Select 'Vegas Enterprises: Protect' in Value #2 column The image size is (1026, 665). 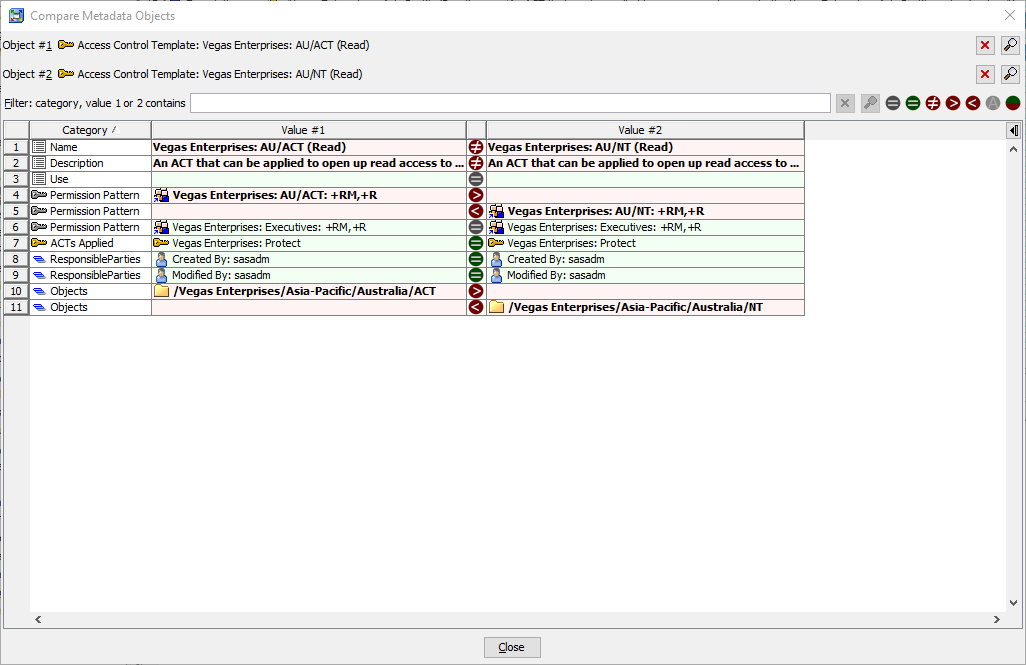coord(645,243)
